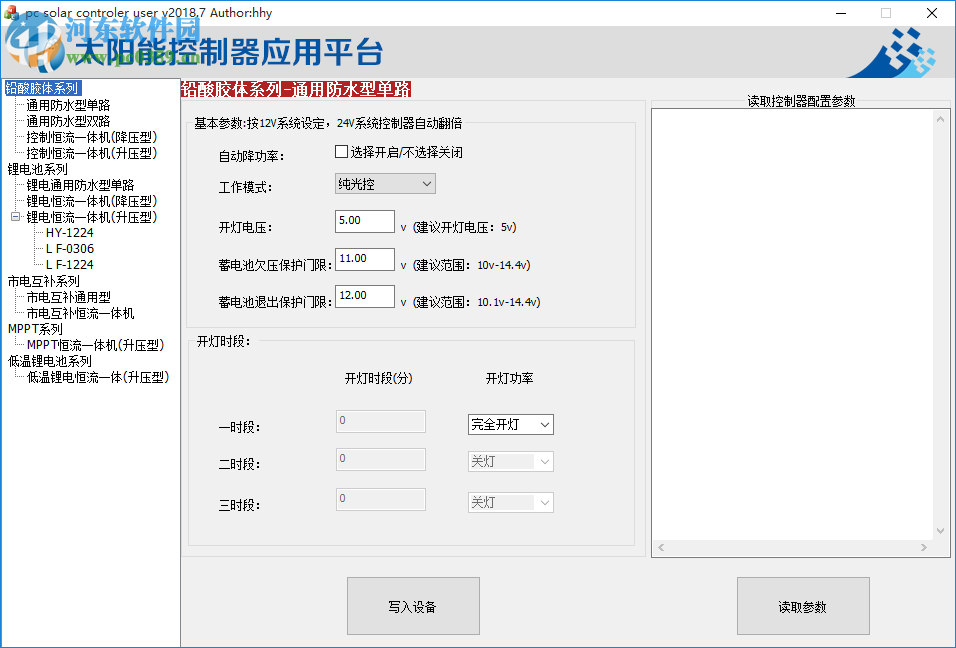This screenshot has width=956, height=648.
Task: Open 低温锂电恒流一体(升压型) item
Action: (x=98, y=377)
